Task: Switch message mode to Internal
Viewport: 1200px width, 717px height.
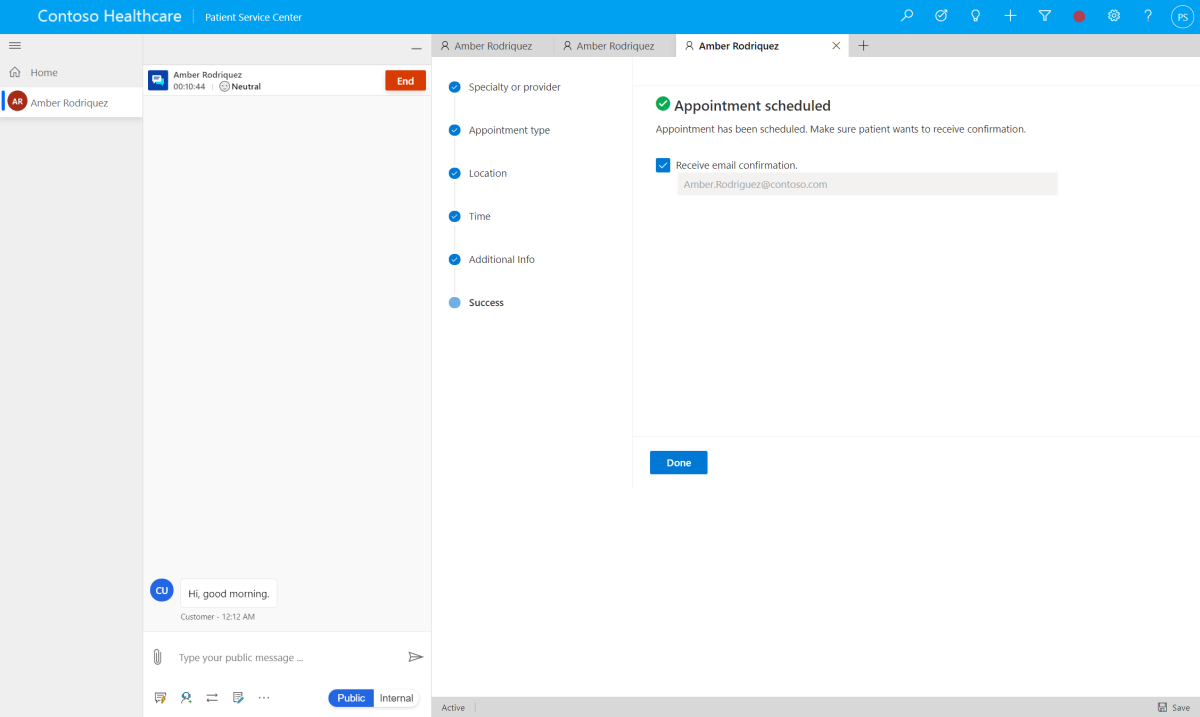Action: click(x=396, y=698)
